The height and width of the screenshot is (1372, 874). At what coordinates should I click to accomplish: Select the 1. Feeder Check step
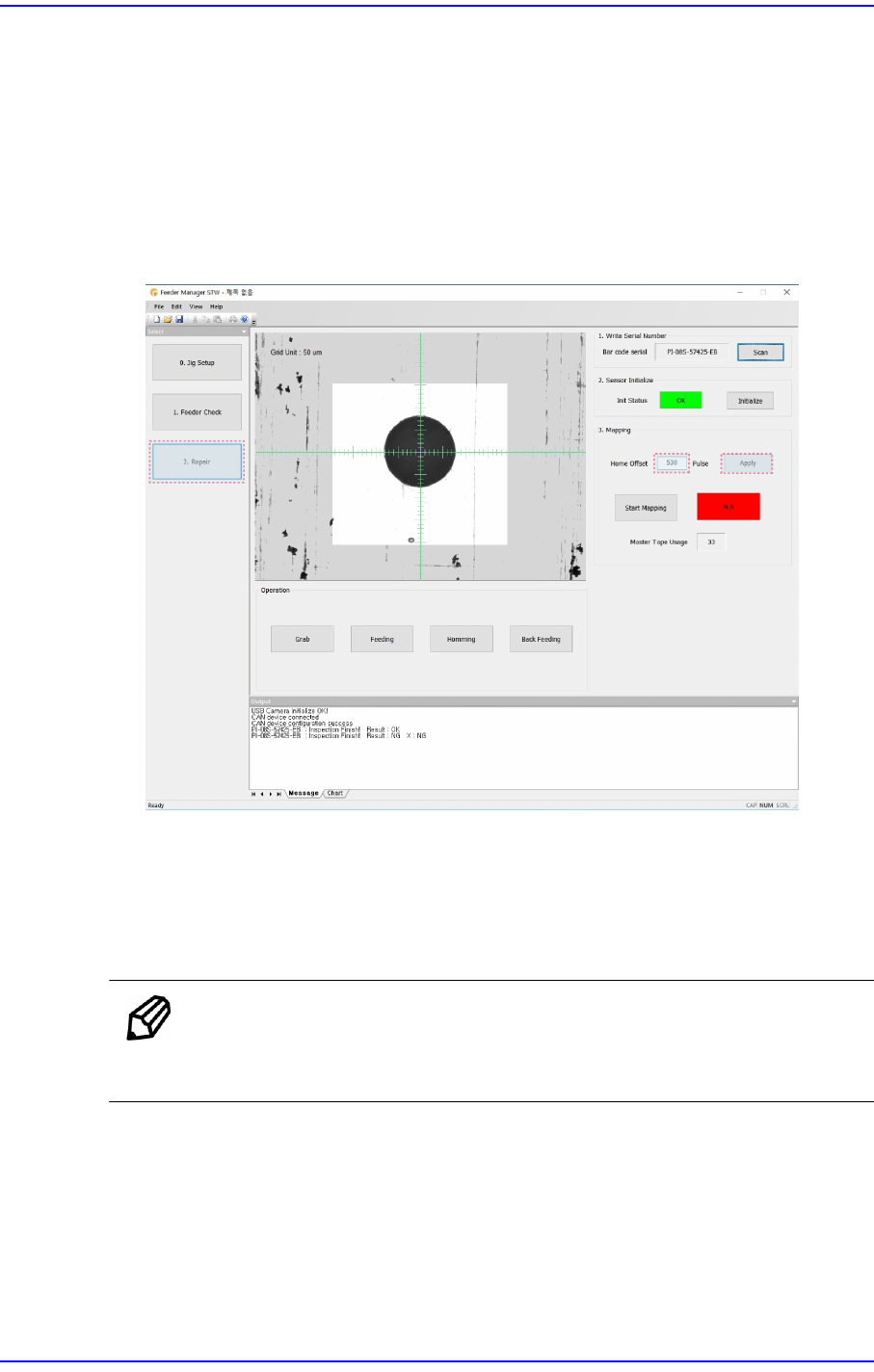click(197, 412)
